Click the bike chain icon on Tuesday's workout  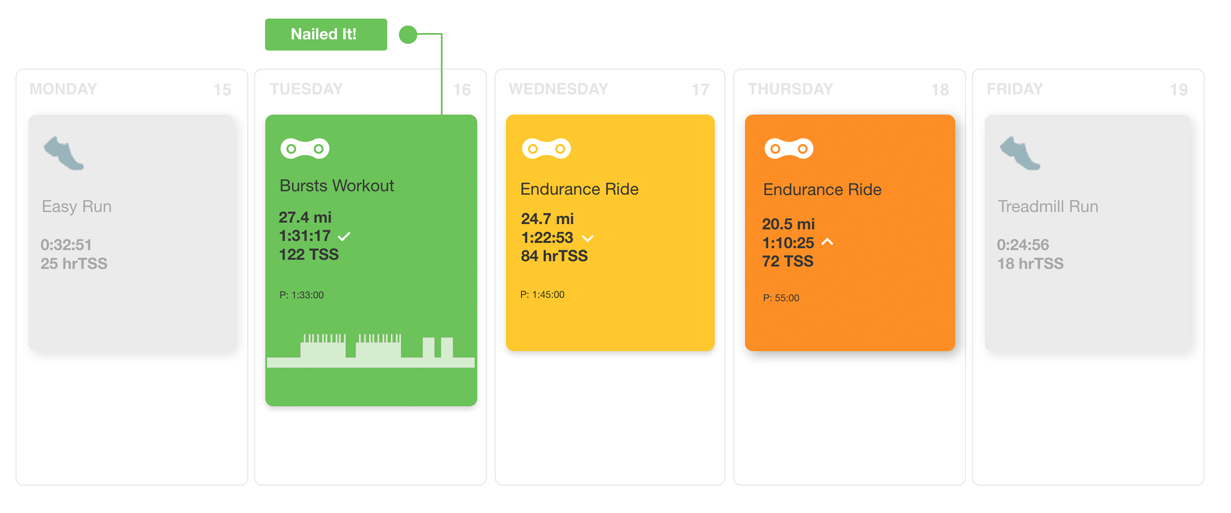[305, 149]
